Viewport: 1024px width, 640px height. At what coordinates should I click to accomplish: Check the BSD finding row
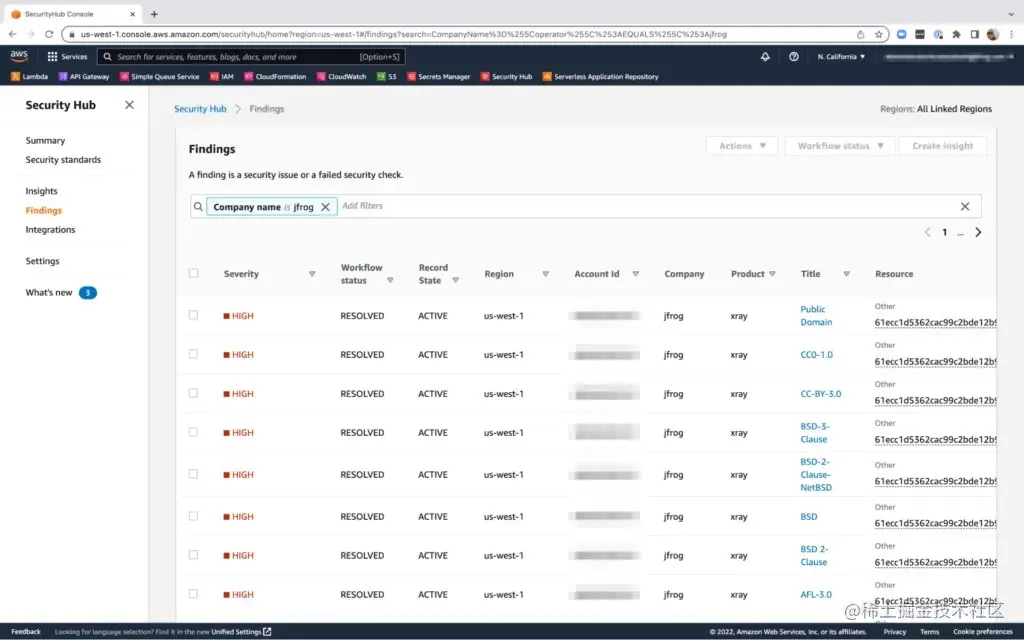pyautogui.click(x=193, y=516)
